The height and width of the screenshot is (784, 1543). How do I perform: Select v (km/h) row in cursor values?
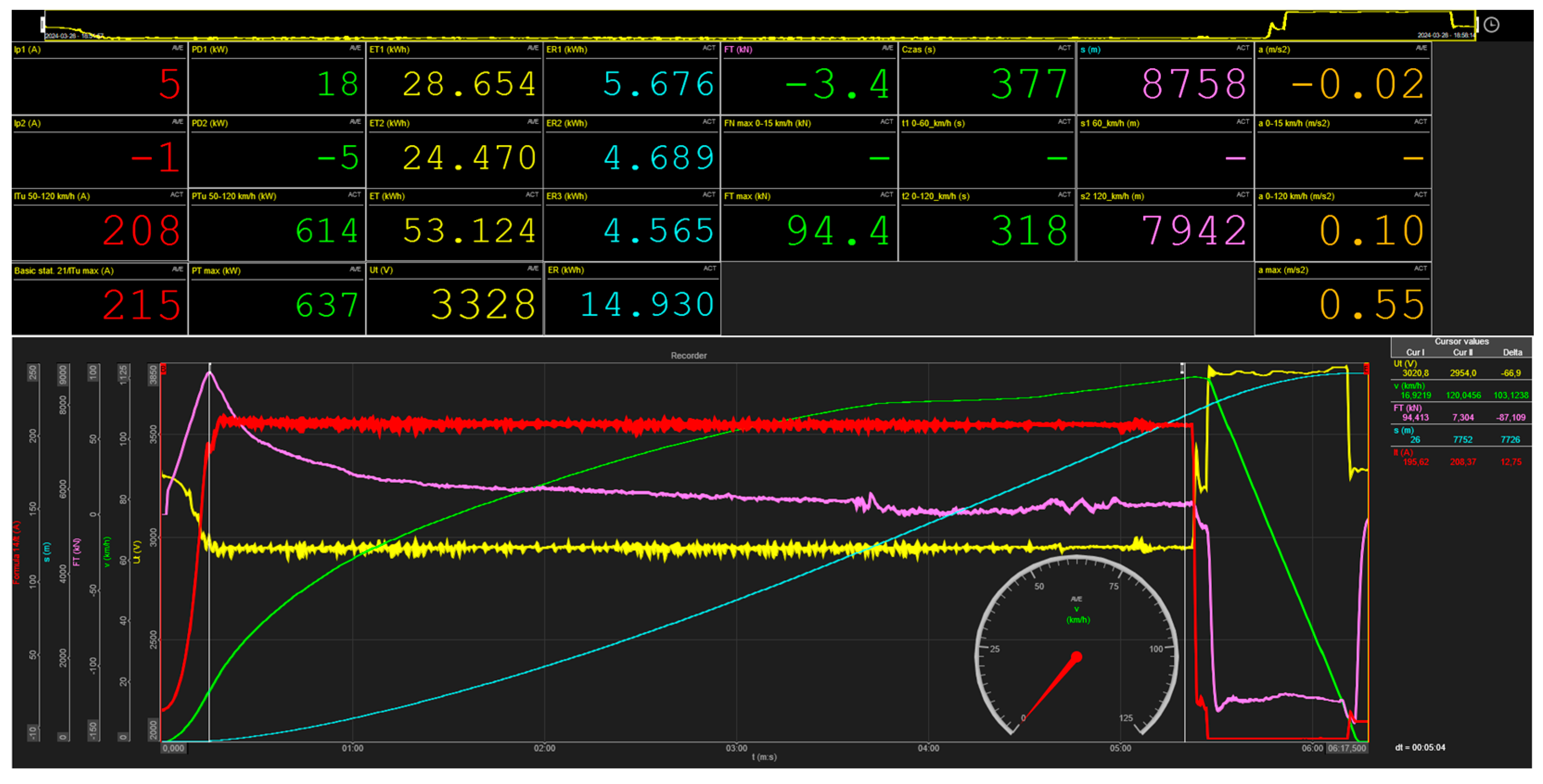point(1461,390)
